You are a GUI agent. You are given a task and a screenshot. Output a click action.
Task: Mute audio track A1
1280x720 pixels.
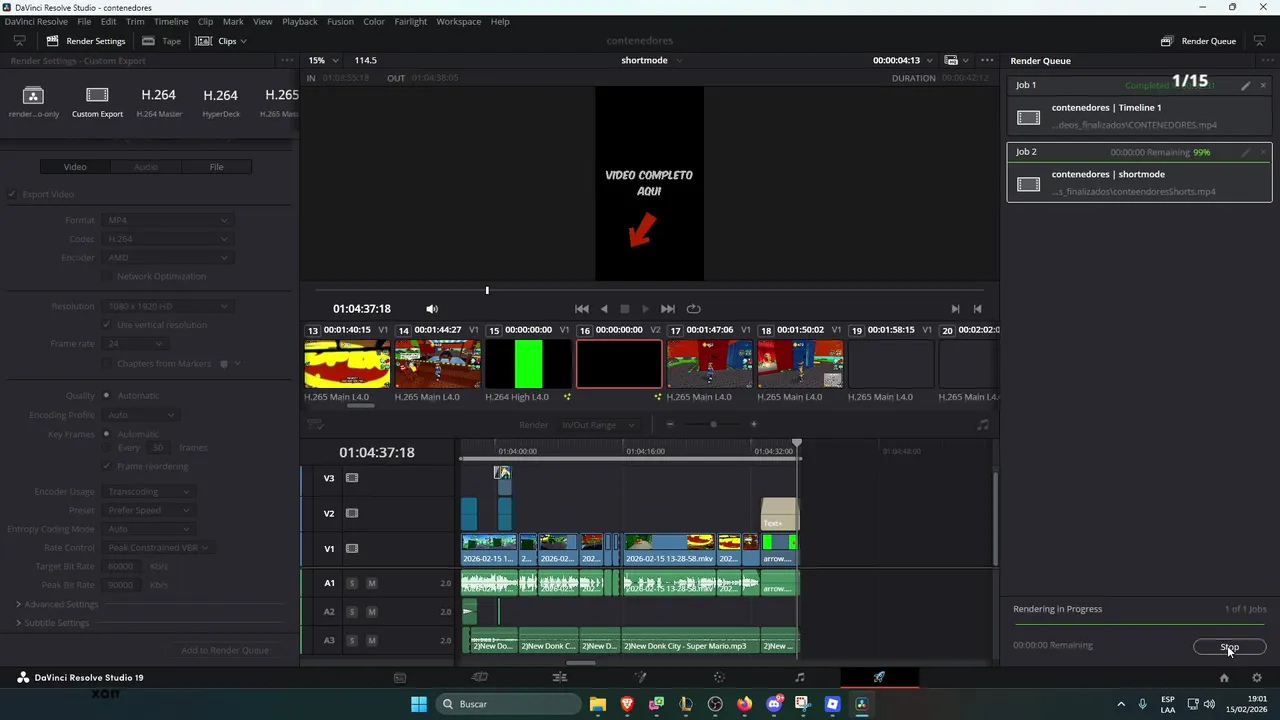371,583
